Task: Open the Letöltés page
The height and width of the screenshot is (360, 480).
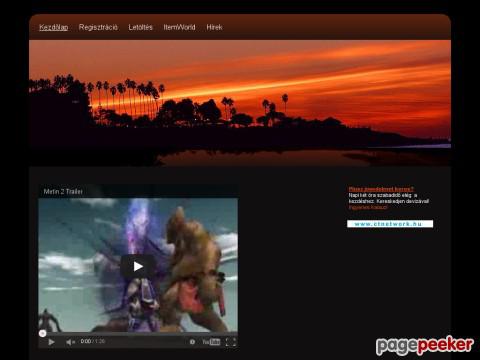Action: (140, 27)
